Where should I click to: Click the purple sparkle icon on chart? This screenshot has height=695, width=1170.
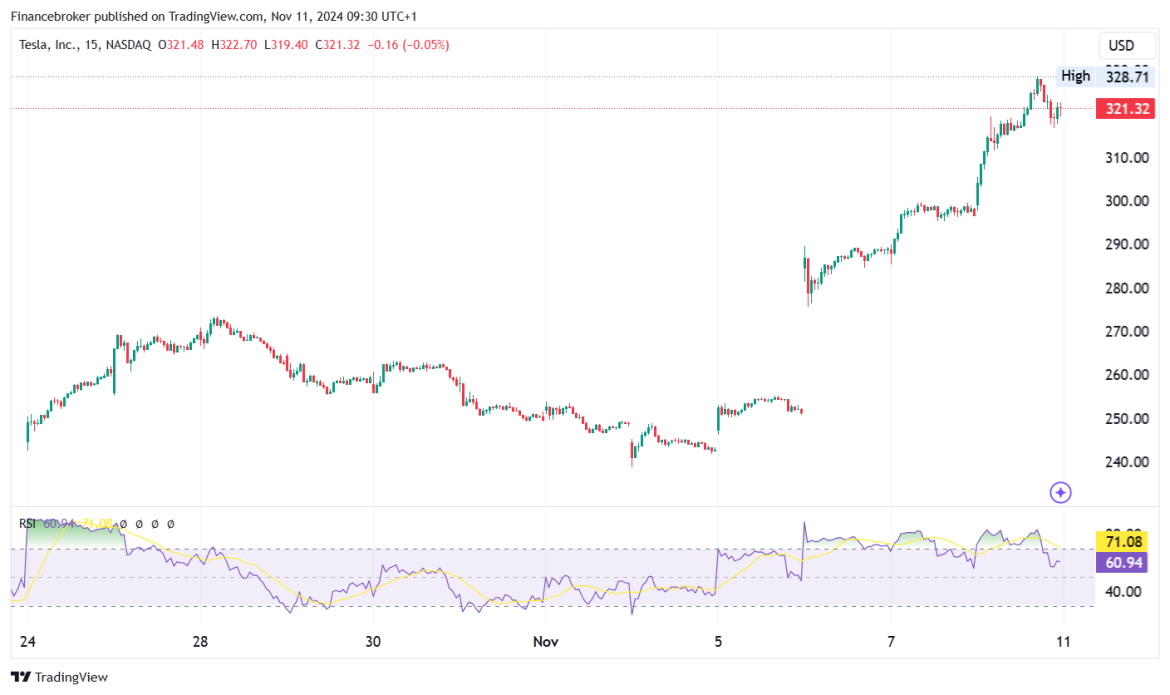click(x=1060, y=493)
